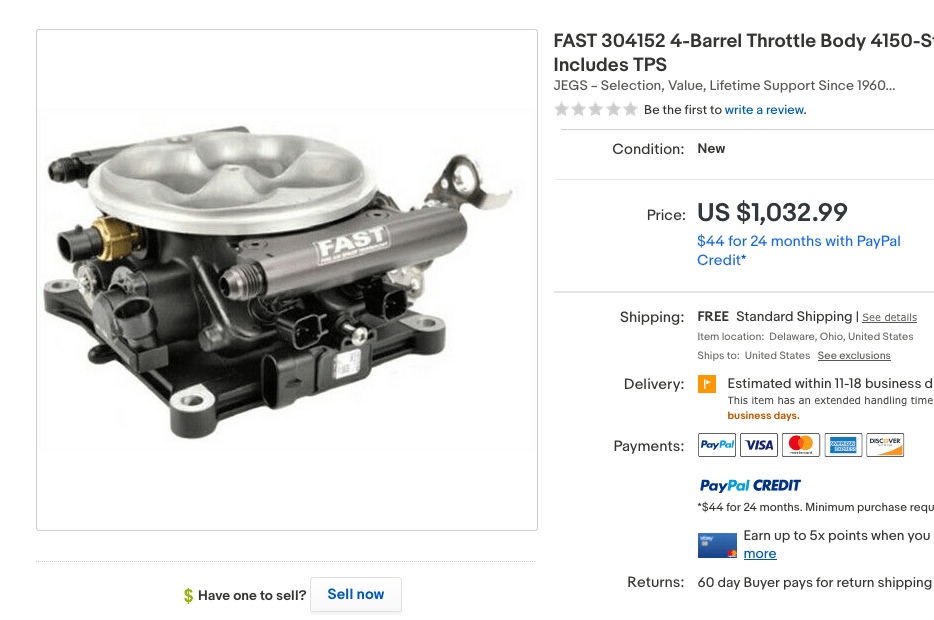Click the PayPal payment method icon
The image size is (934, 620).
point(717,445)
